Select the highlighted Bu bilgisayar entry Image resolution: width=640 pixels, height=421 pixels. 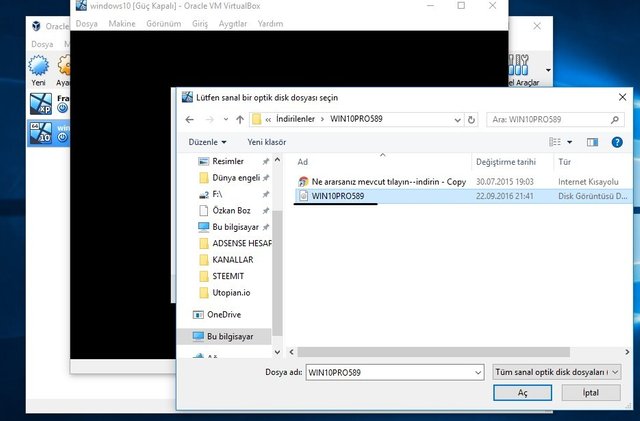[x=224, y=336]
